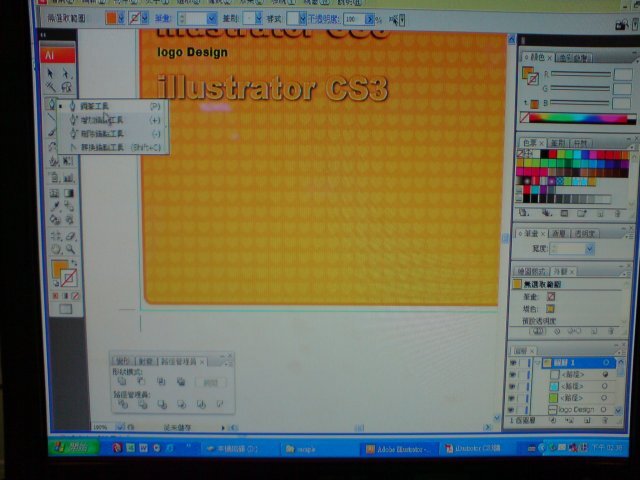Viewport: 640px width, 480px height.
Task: Click target circle of logo Design sublayer
Action: pos(603,409)
